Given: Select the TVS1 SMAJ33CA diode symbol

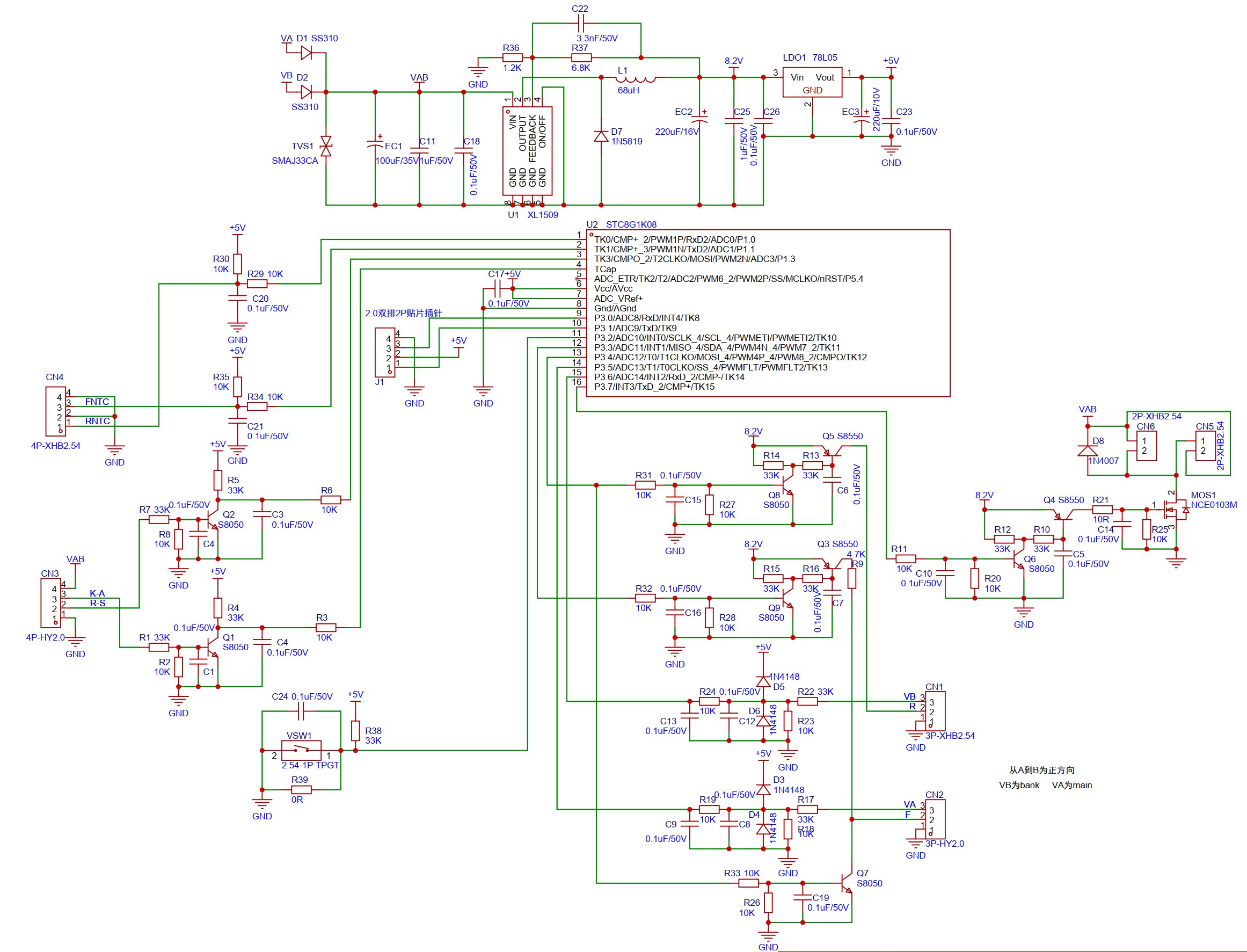Looking at the screenshot, I should point(326,146).
